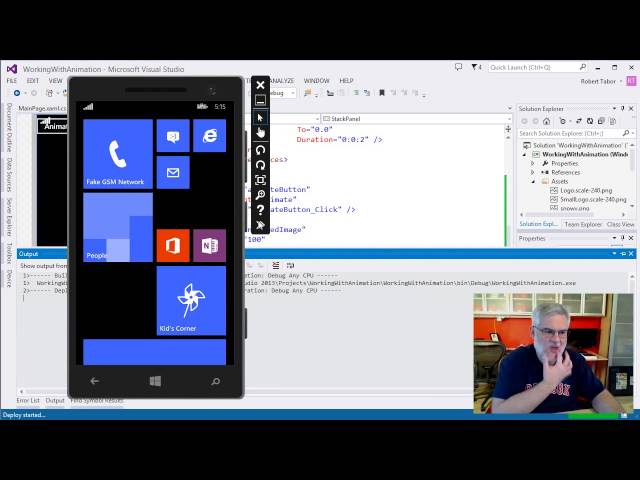Click the emulator fit to screen icon
640x480 pixels.
coord(260,180)
